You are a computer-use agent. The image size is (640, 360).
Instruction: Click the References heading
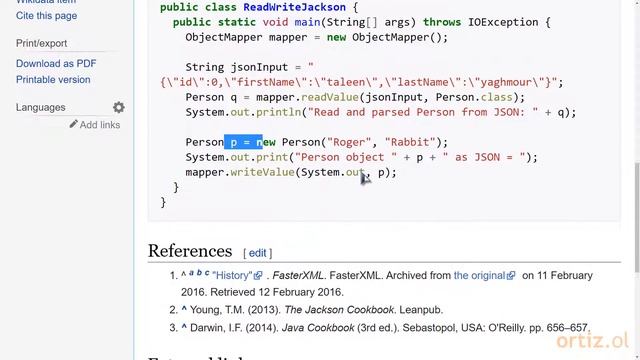190,251
